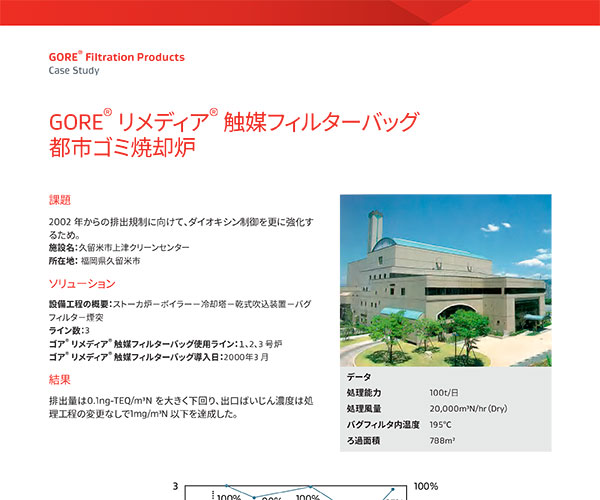600x500 pixels.
Task: Click the 処理風量 label
Action: (364, 409)
